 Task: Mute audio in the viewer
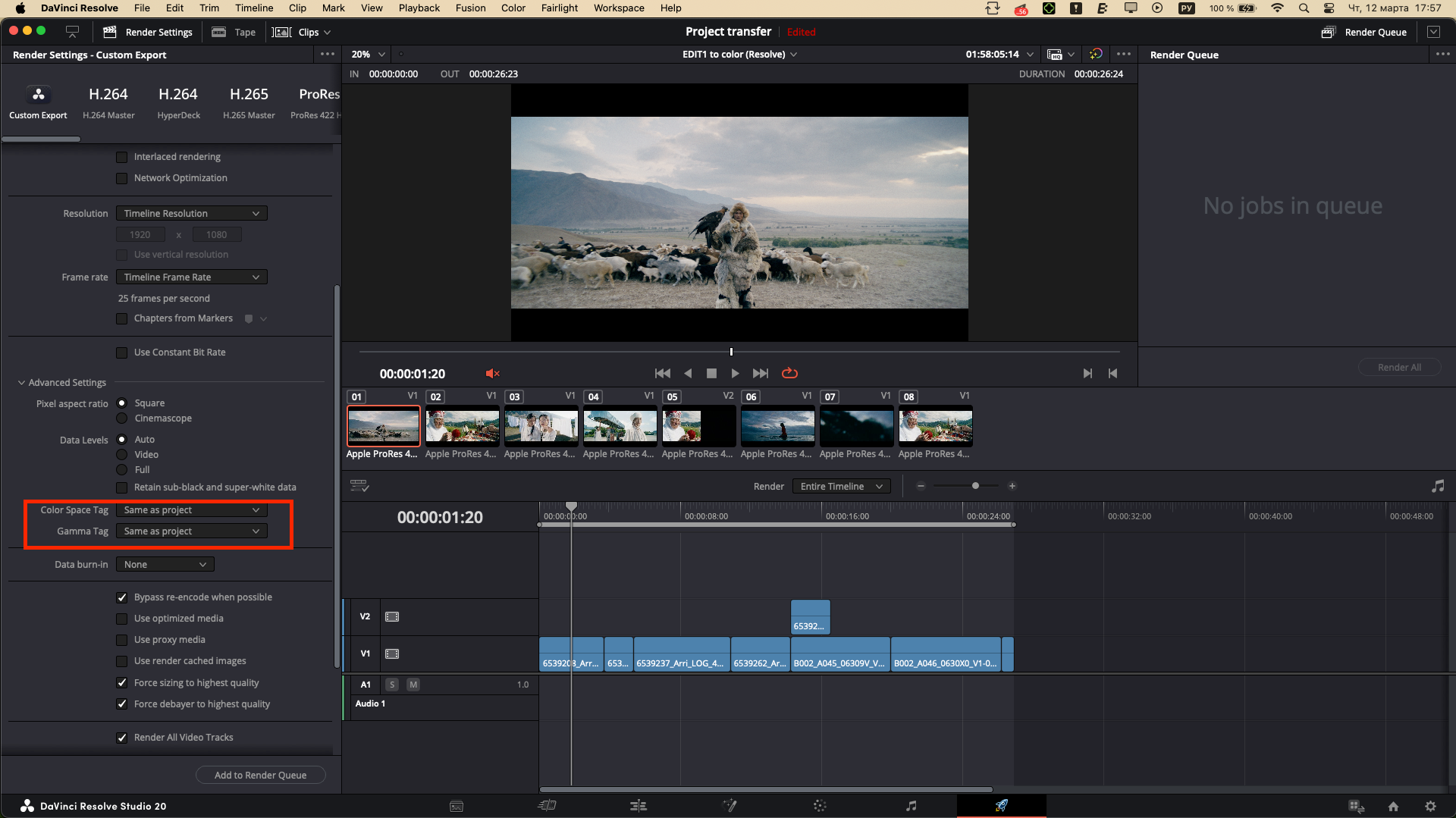492,373
